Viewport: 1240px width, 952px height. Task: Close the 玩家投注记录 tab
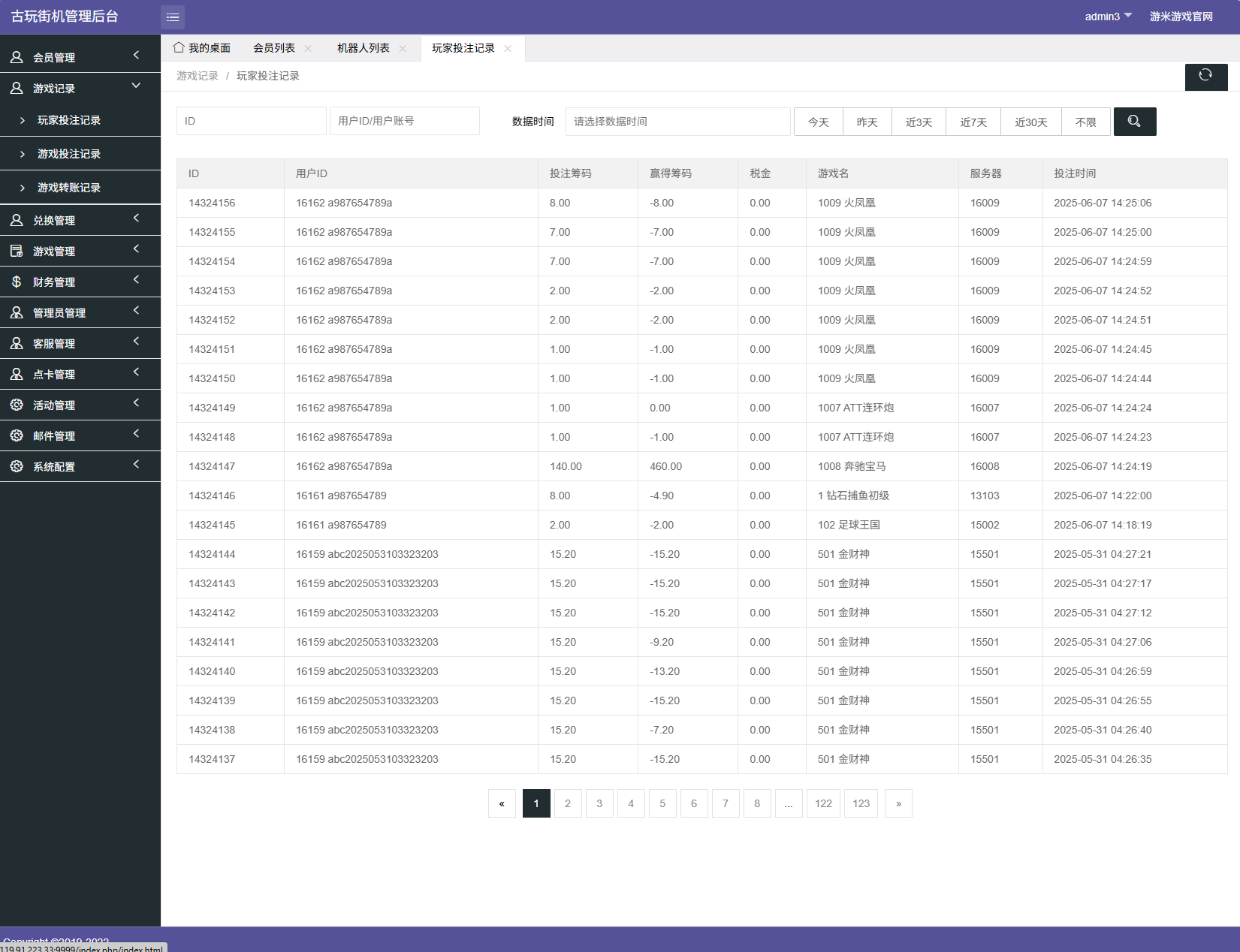[x=508, y=48]
